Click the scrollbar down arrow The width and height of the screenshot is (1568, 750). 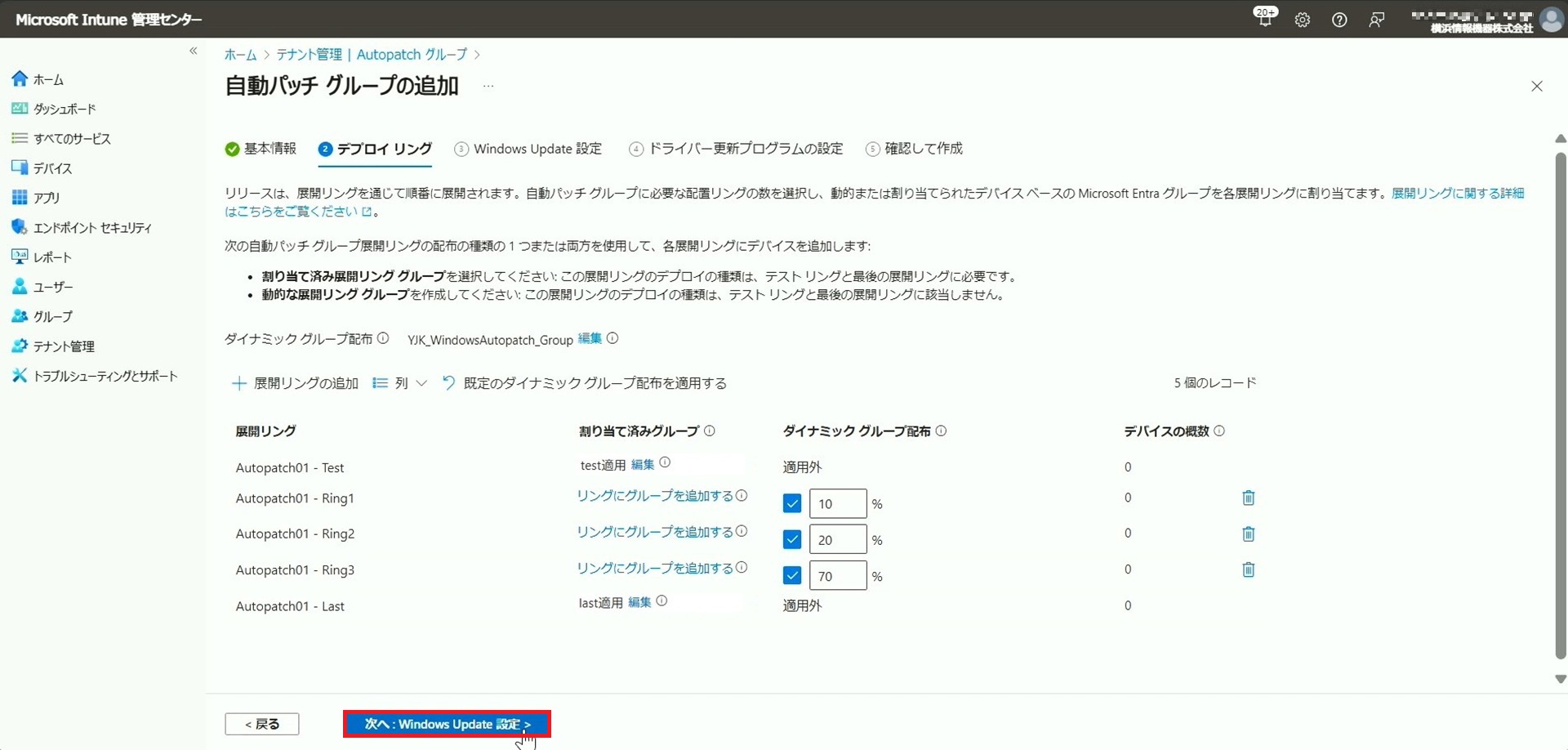click(x=1561, y=679)
